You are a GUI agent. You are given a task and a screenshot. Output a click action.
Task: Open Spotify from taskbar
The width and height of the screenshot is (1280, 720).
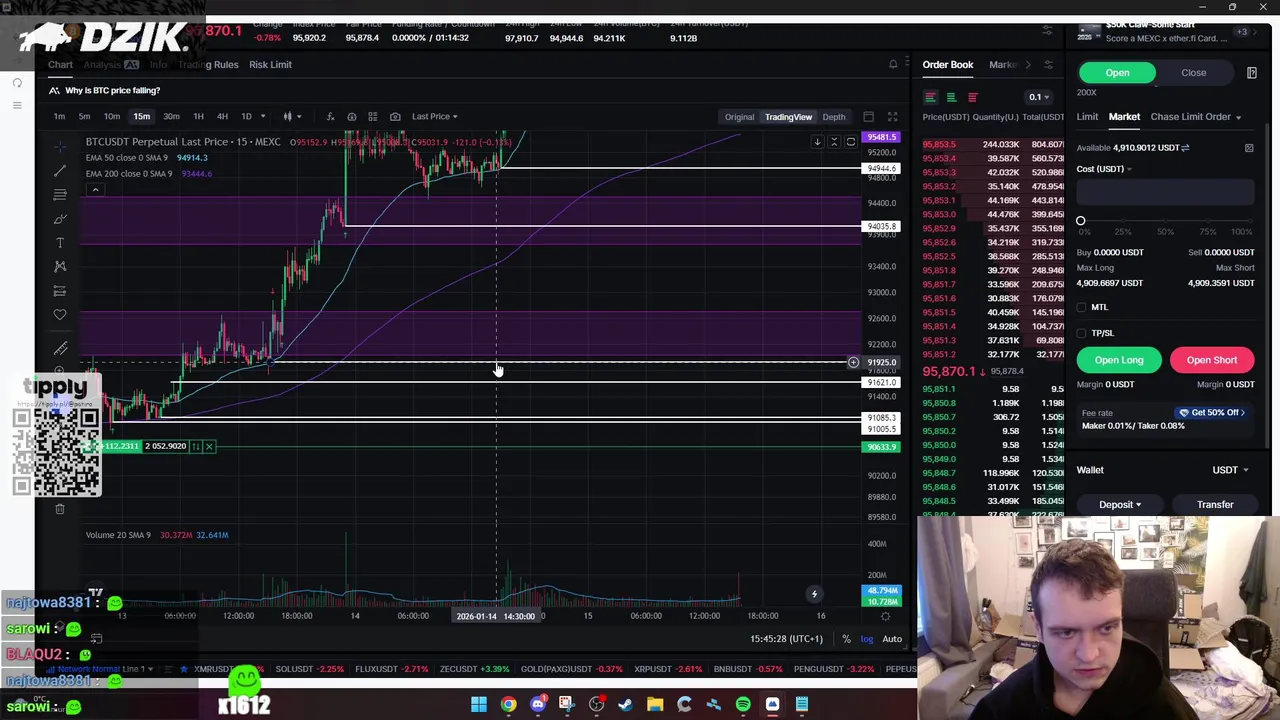click(x=743, y=704)
